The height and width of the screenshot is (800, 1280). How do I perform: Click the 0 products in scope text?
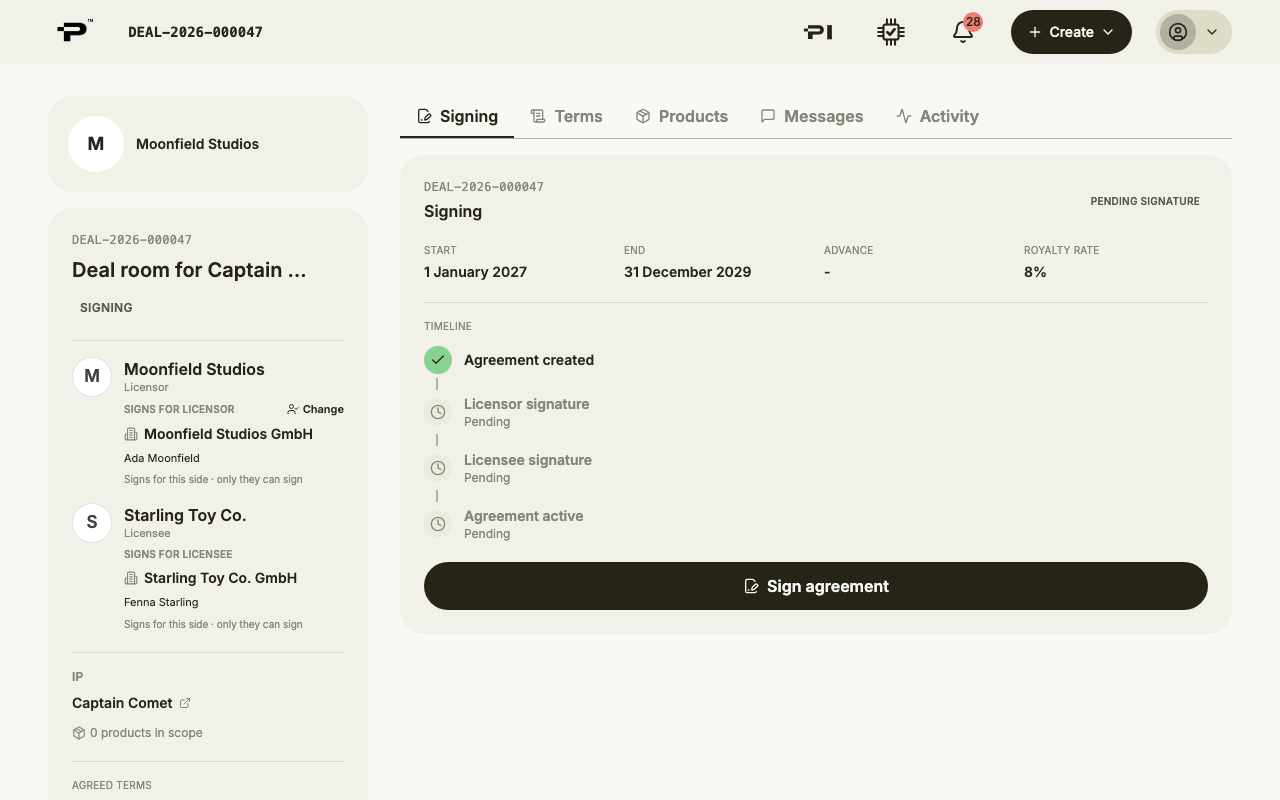click(x=146, y=733)
